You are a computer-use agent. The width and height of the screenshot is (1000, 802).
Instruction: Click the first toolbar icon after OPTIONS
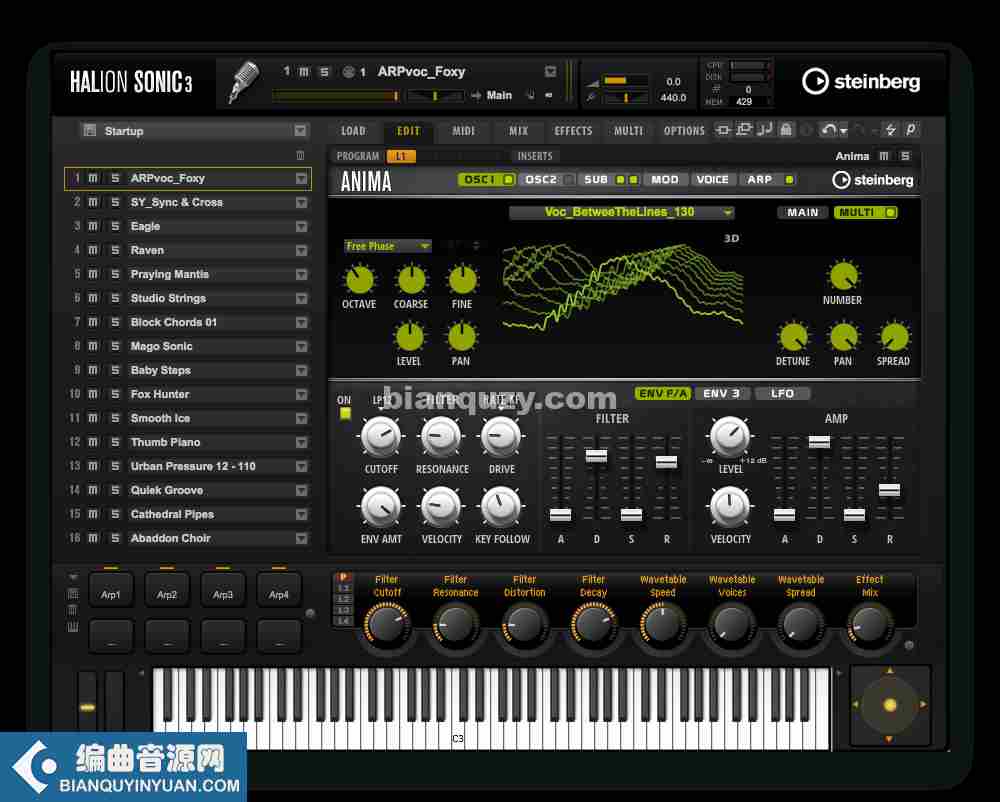(x=723, y=130)
